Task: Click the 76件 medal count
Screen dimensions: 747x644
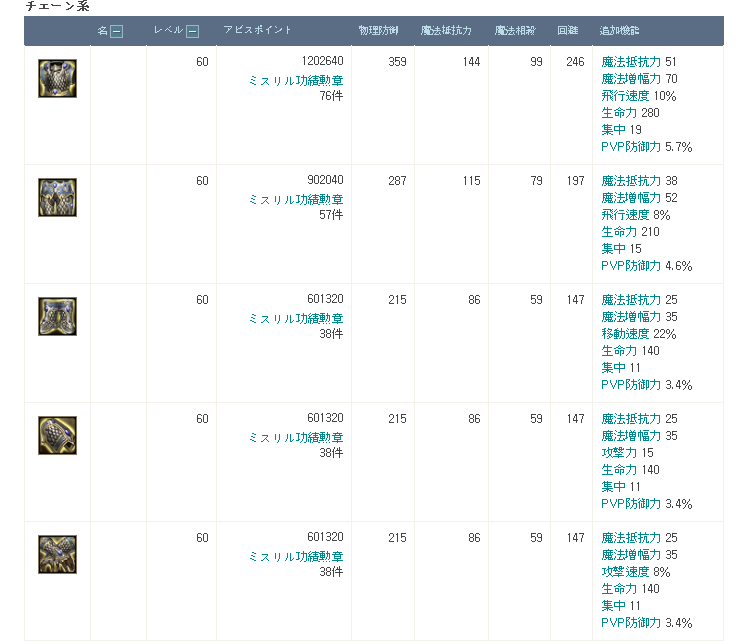Action: pyautogui.click(x=331, y=96)
